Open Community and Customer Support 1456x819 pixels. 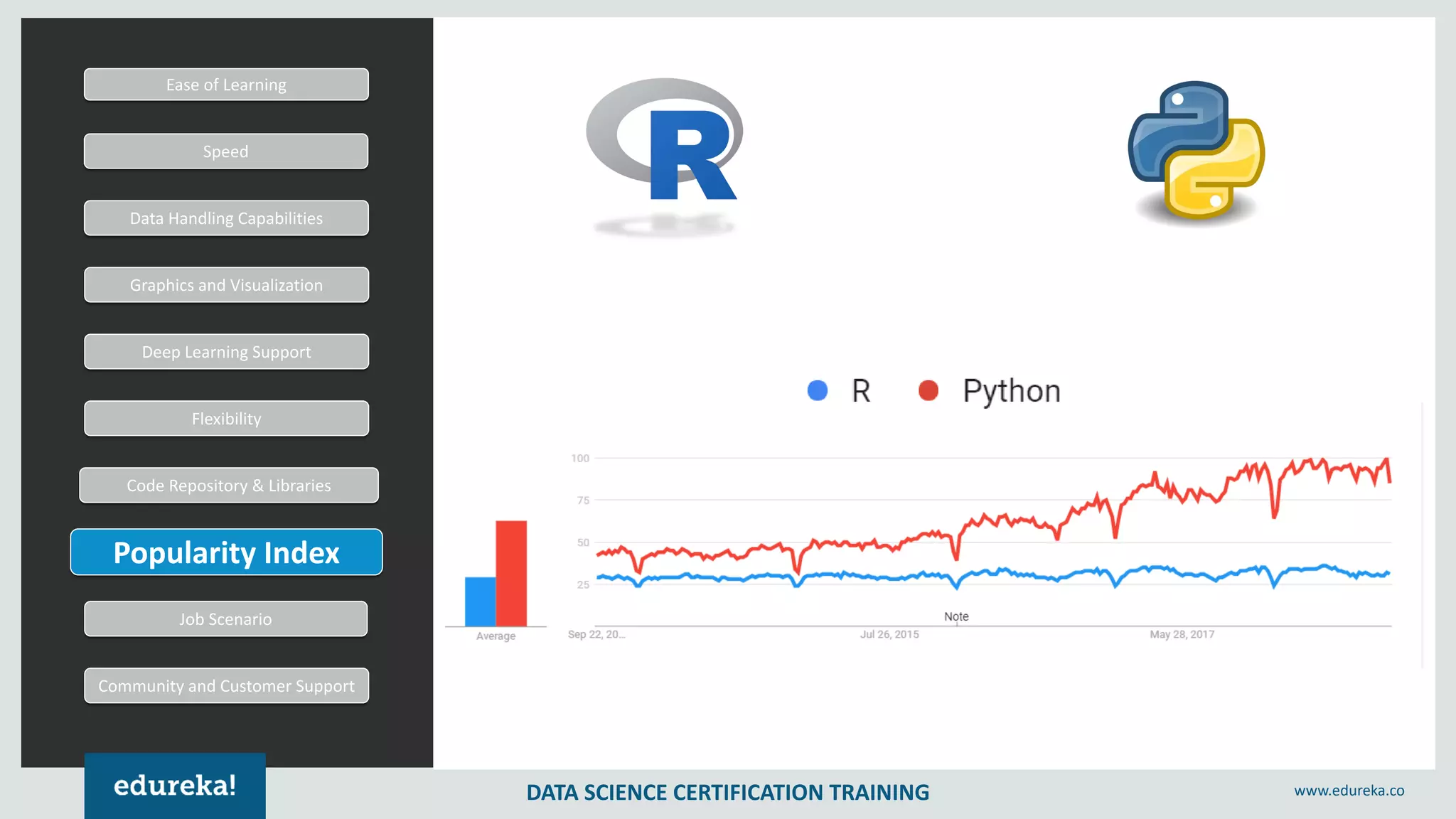click(x=226, y=686)
